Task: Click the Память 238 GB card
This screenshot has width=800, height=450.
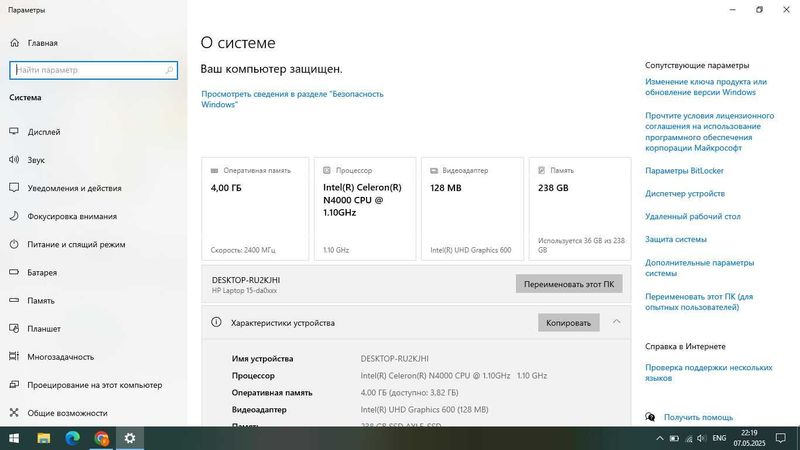Action: click(x=580, y=209)
